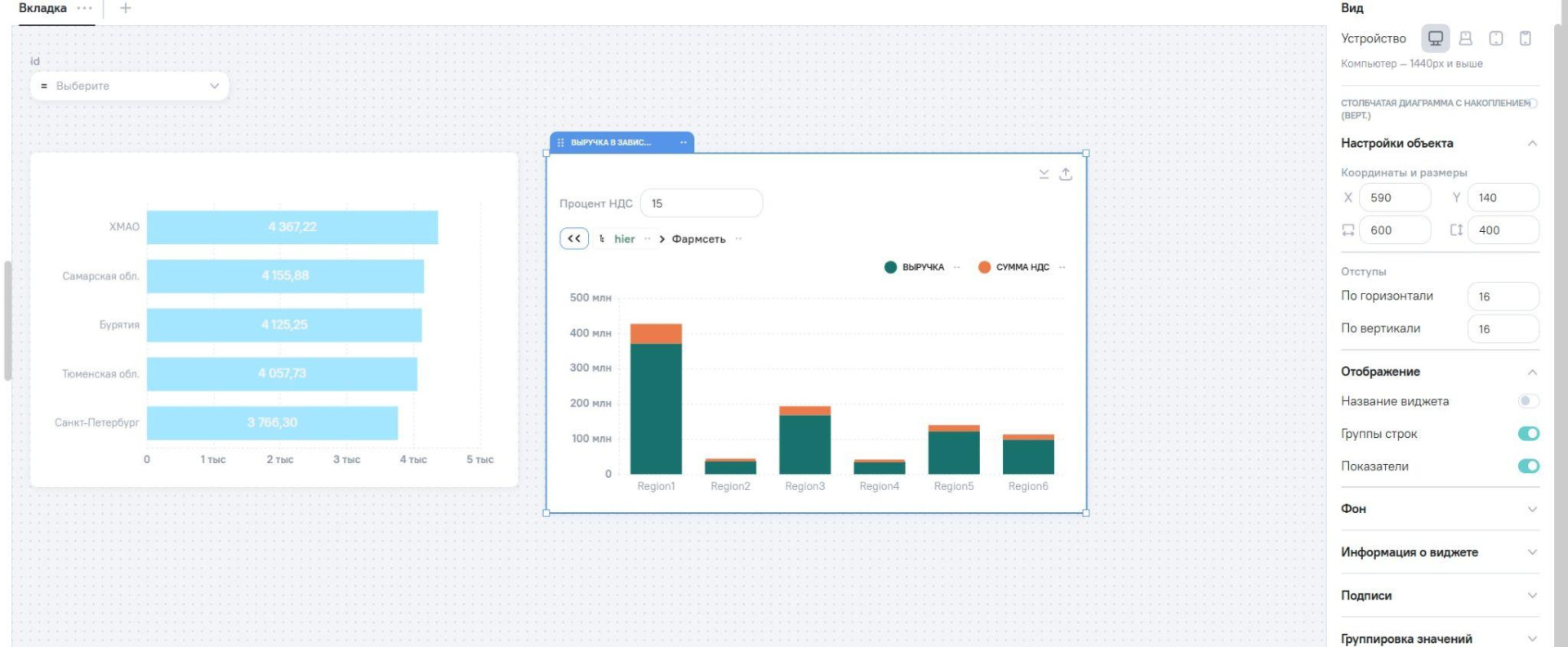
Task: Turn off the Показатели toggle
Action: click(x=1528, y=466)
